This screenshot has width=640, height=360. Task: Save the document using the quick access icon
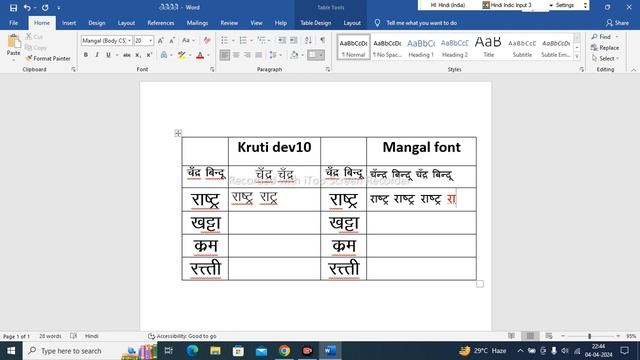point(13,7)
